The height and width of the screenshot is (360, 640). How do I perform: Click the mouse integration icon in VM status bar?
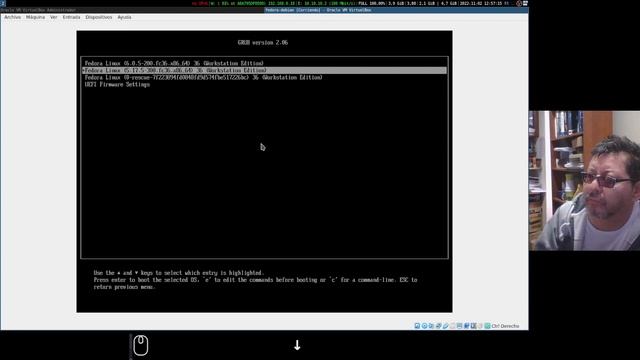[x=480, y=326]
